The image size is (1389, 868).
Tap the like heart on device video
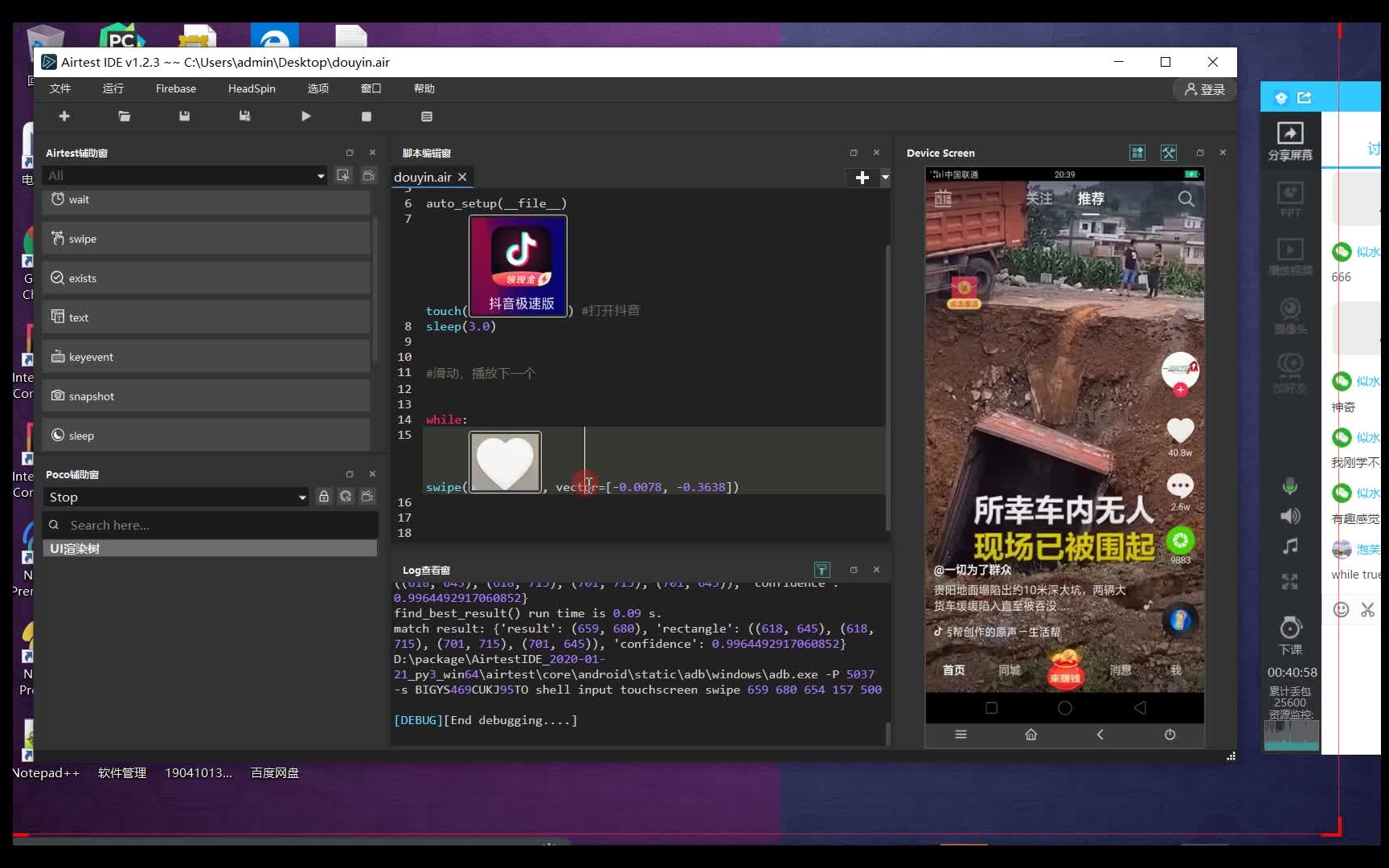pos(1180,431)
